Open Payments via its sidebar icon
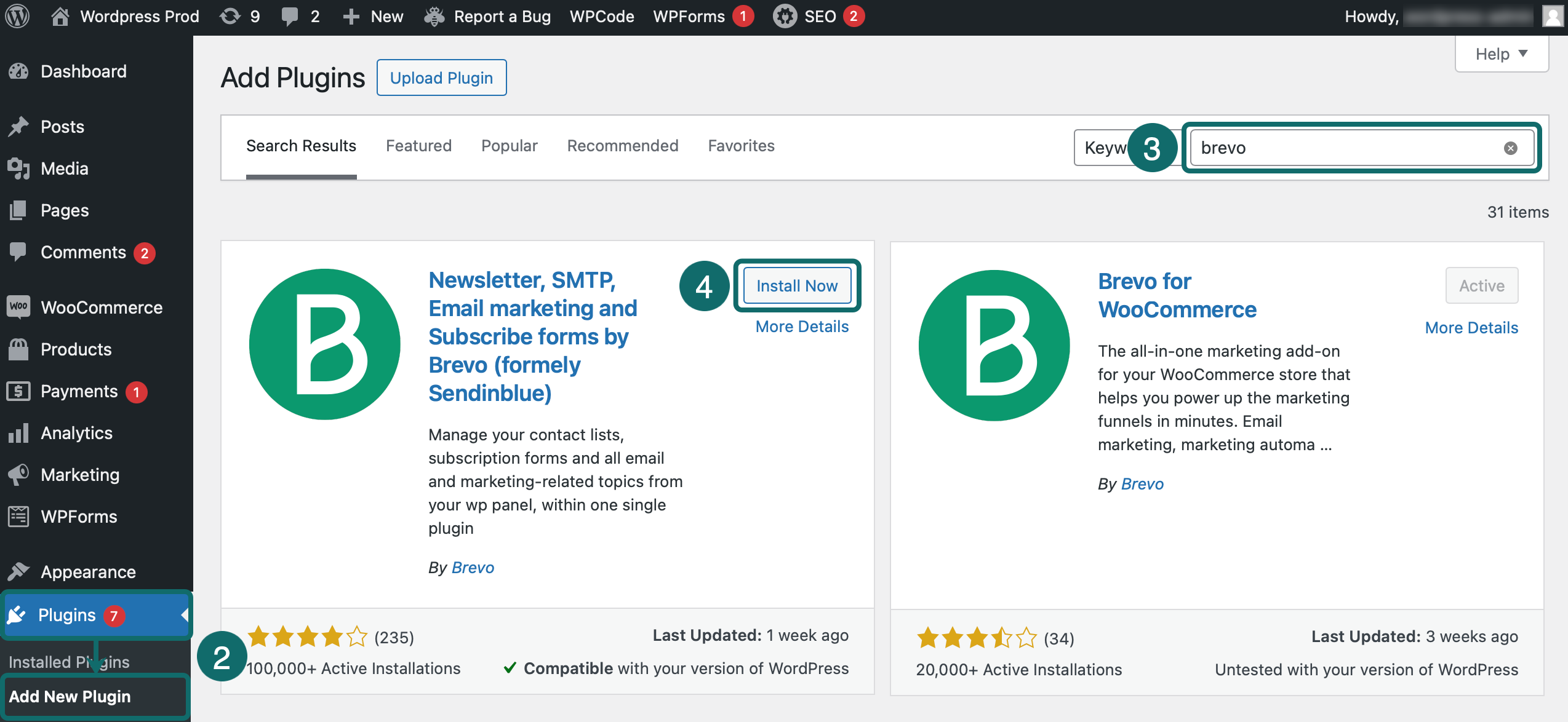This screenshot has width=1568, height=722. [18, 391]
